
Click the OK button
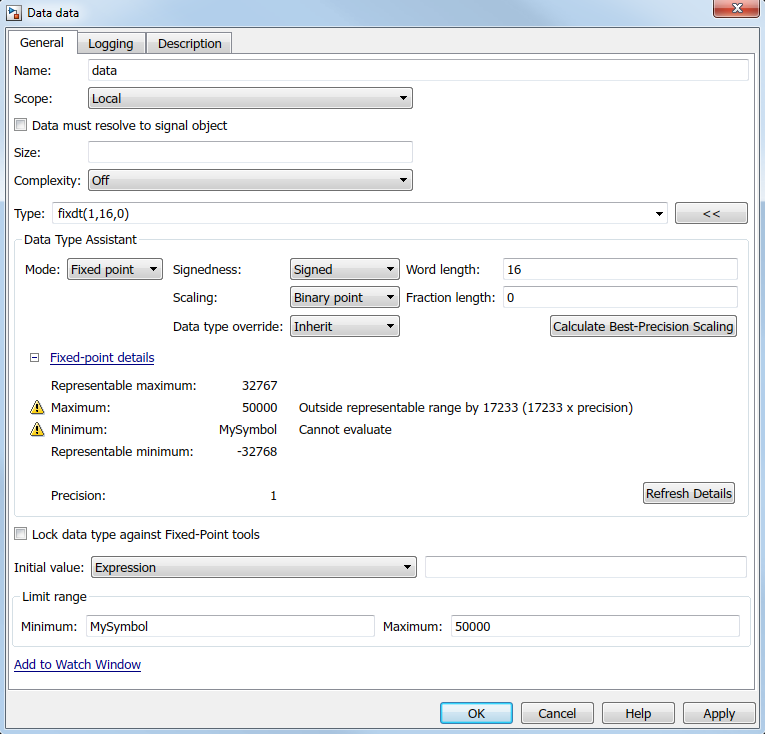[476, 713]
